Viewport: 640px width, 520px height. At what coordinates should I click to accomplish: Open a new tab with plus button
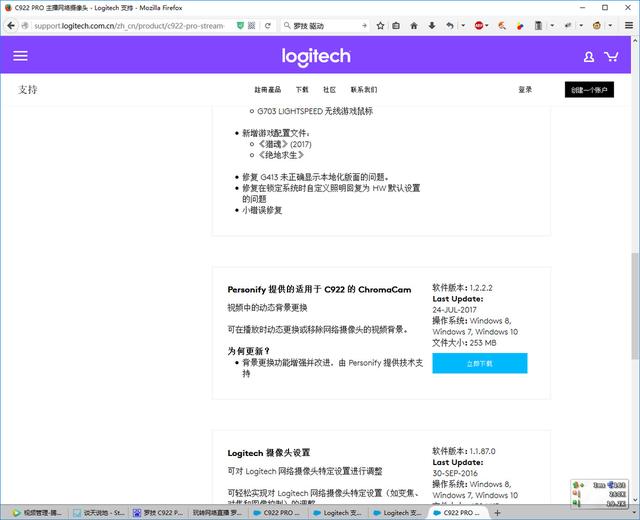pyautogui.click(x=497, y=513)
